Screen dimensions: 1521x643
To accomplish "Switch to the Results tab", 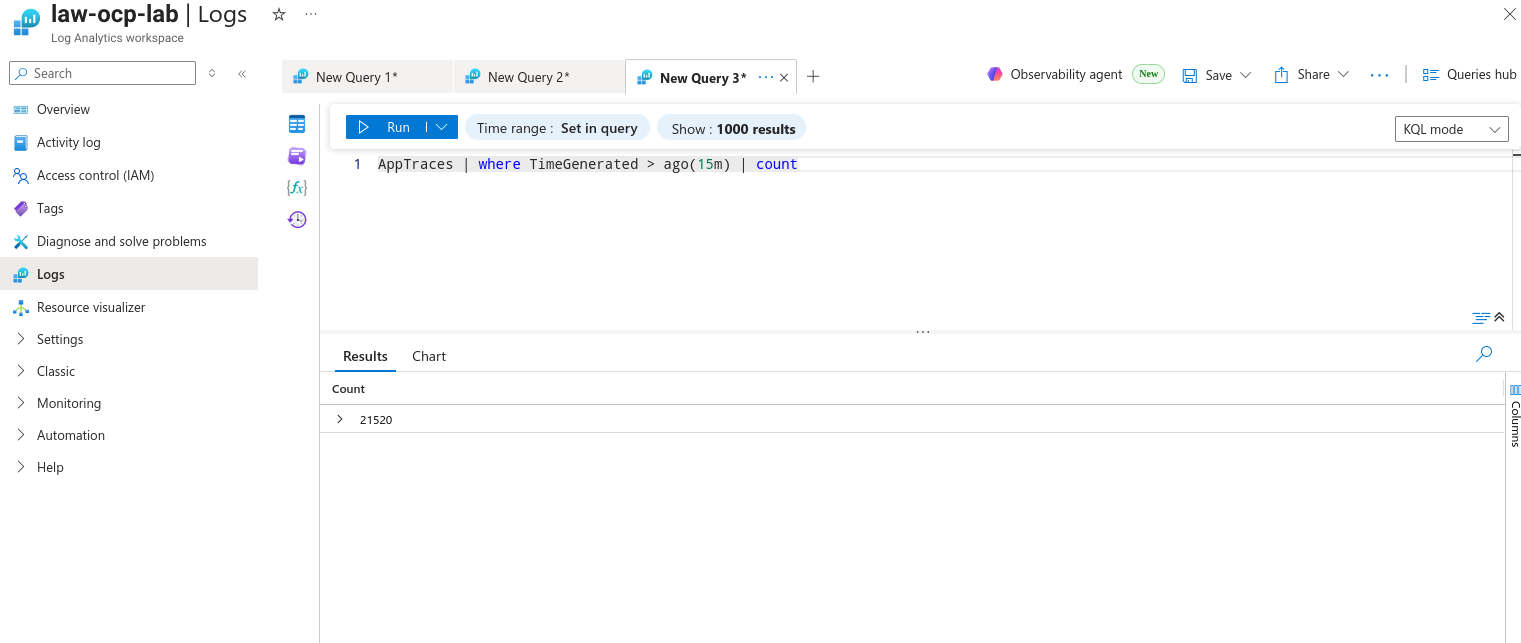I will [365, 356].
